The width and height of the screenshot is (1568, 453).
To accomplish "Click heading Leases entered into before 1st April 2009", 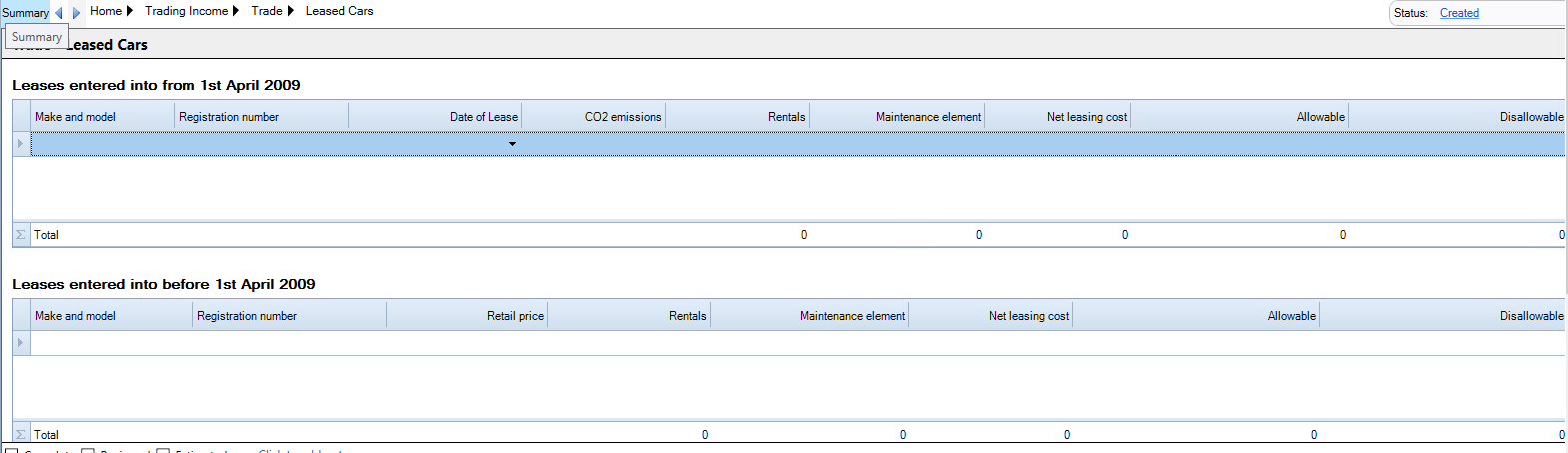I will [164, 284].
